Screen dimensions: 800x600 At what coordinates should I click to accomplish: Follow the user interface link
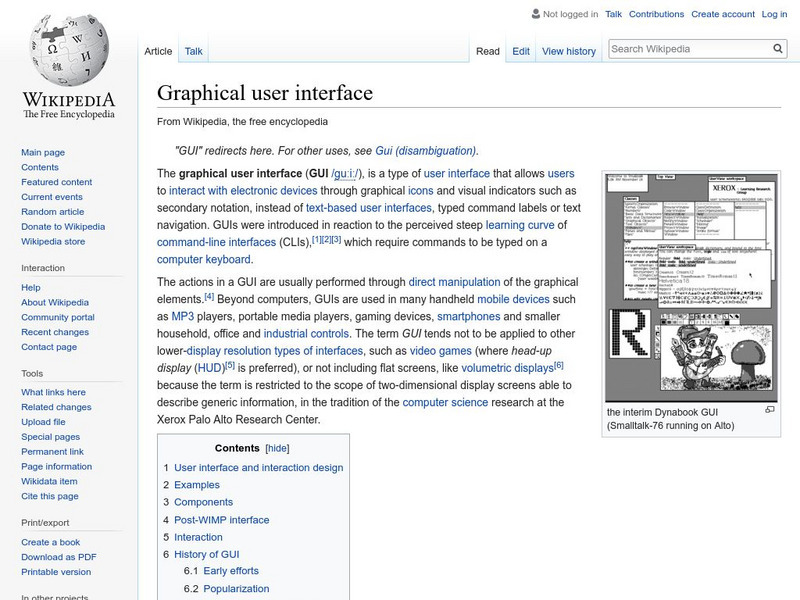457,173
